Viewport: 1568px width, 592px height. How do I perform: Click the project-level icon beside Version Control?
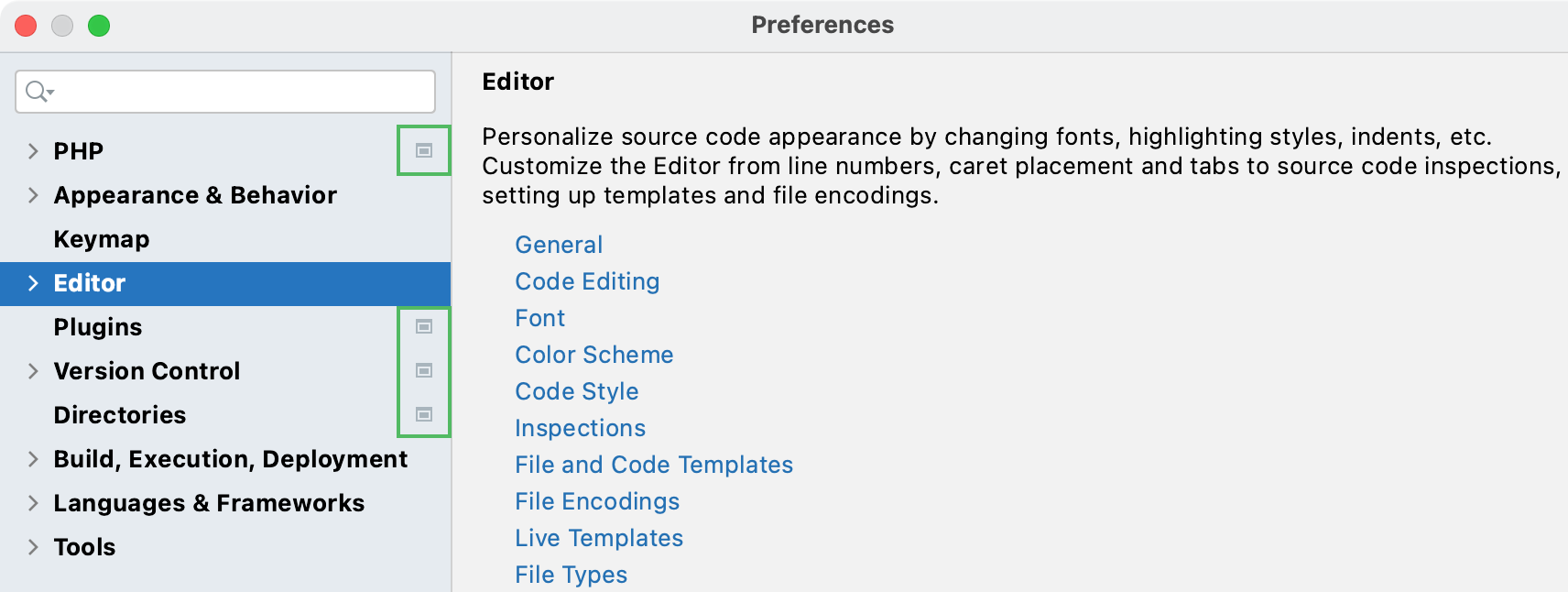[424, 370]
